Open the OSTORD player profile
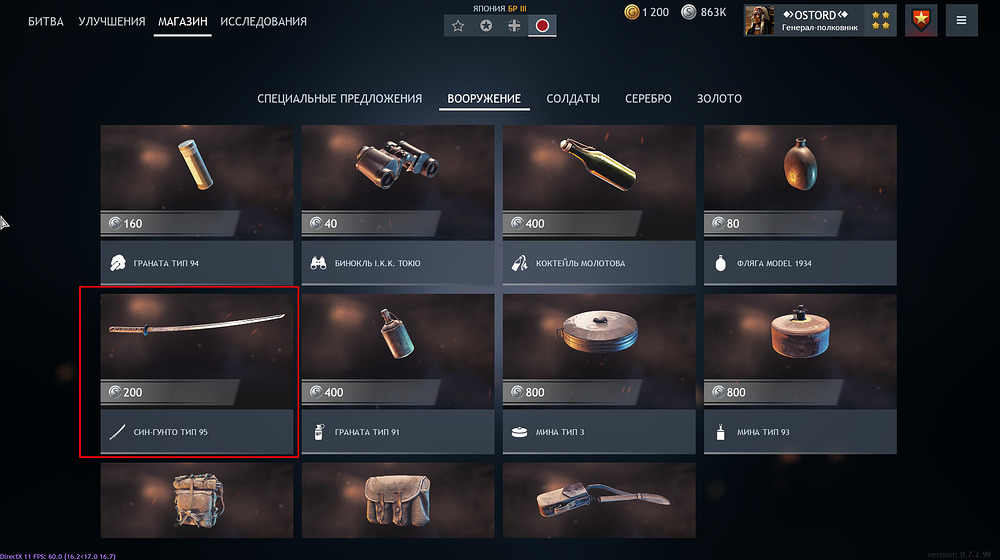This screenshot has width=1000, height=560. click(820, 20)
